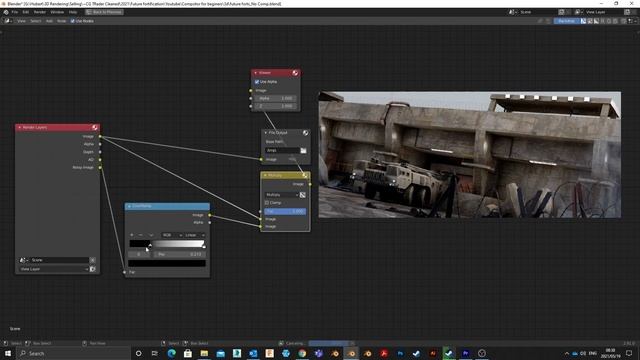
Task: Collapse the Render Layers node
Action: pyautogui.click(x=19, y=127)
